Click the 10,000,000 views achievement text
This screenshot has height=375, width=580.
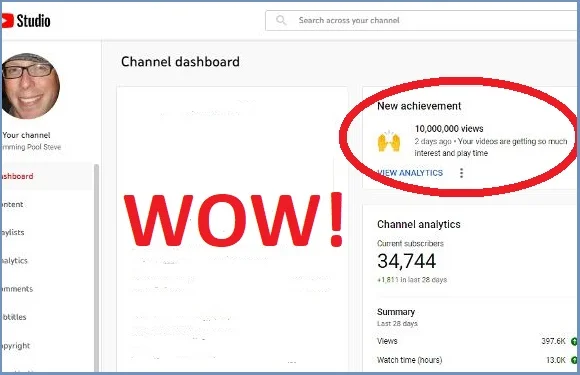(449, 129)
